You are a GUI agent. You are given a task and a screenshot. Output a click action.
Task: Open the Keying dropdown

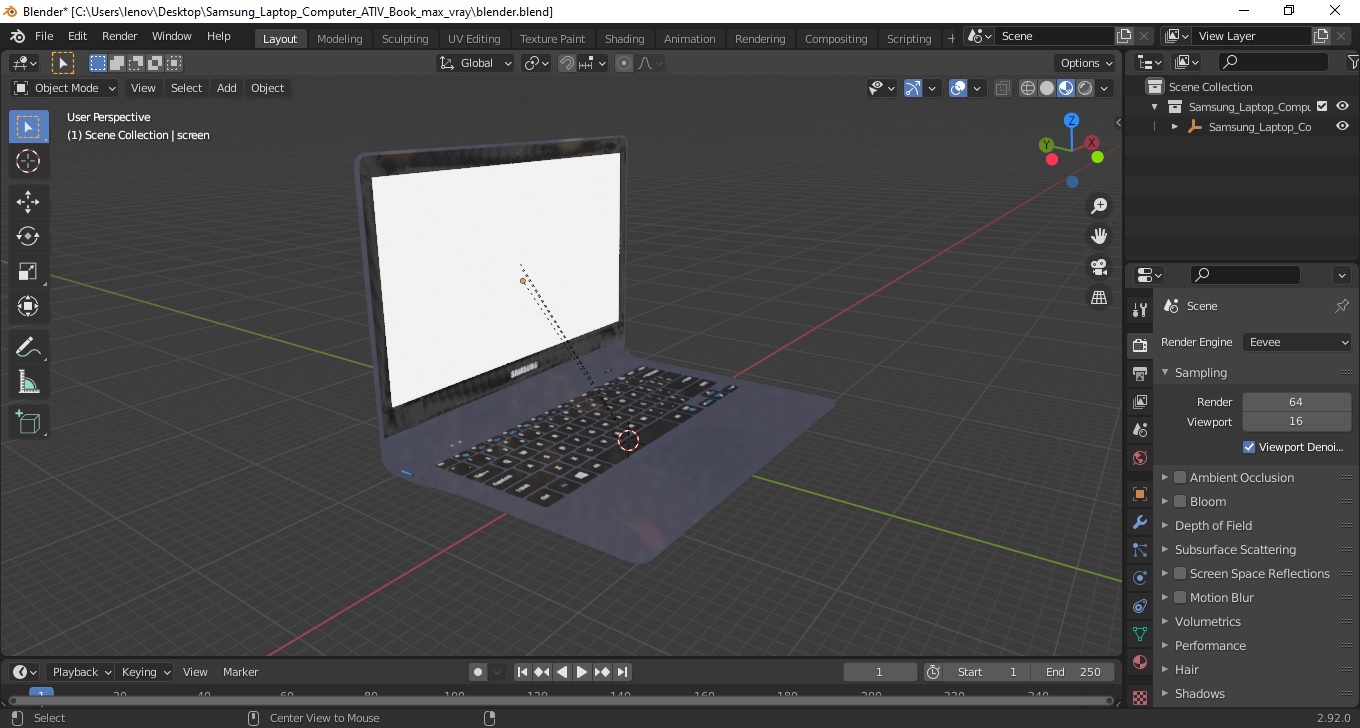click(145, 672)
